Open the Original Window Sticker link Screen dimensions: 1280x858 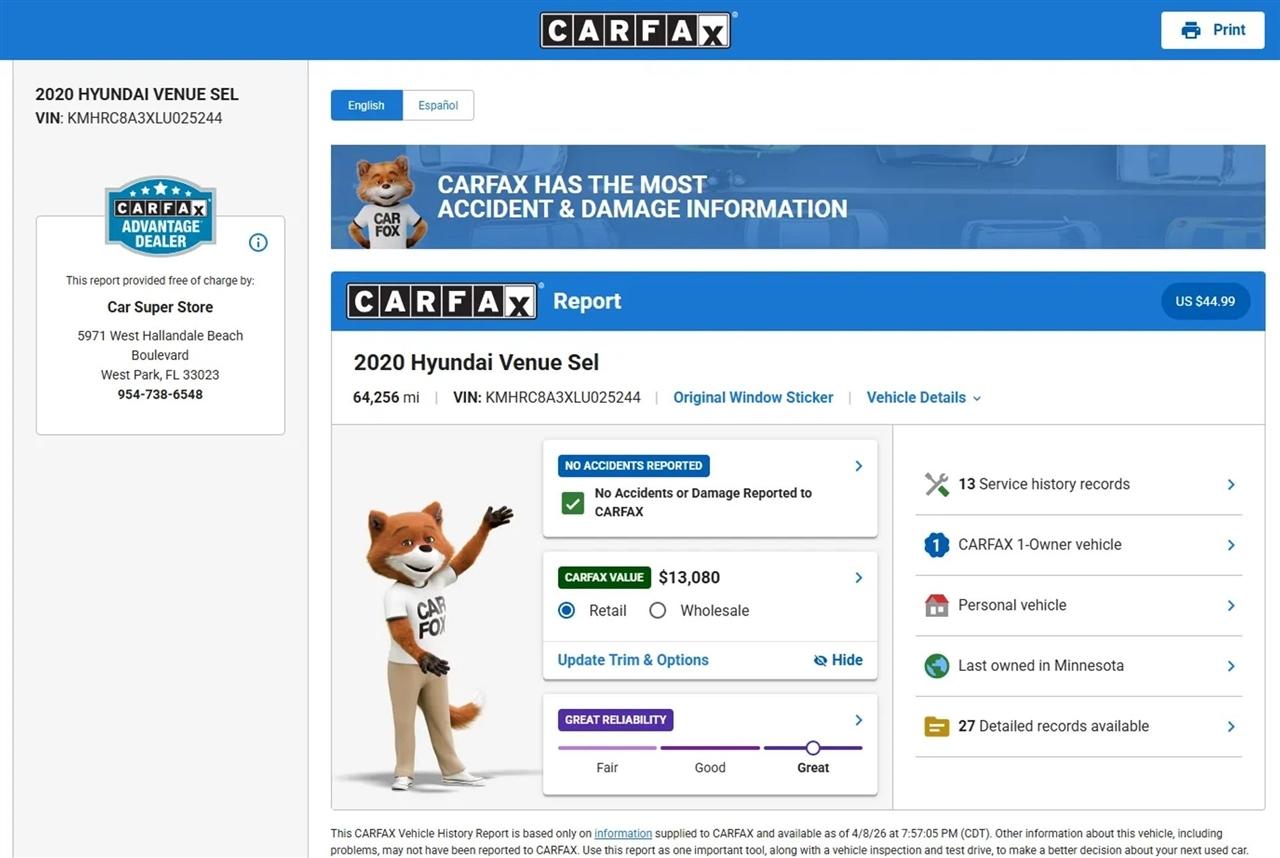tap(753, 397)
